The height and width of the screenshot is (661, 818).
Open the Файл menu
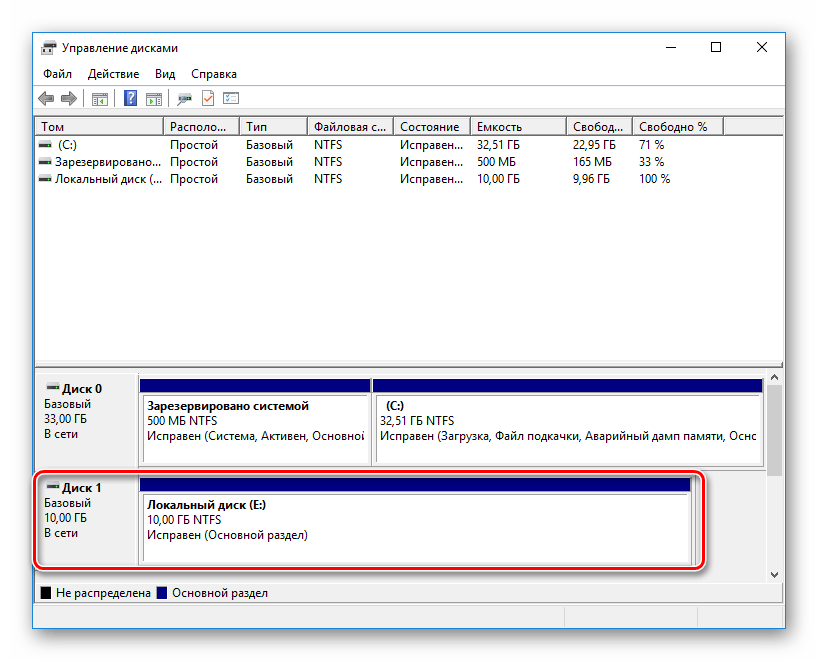pyautogui.click(x=57, y=73)
